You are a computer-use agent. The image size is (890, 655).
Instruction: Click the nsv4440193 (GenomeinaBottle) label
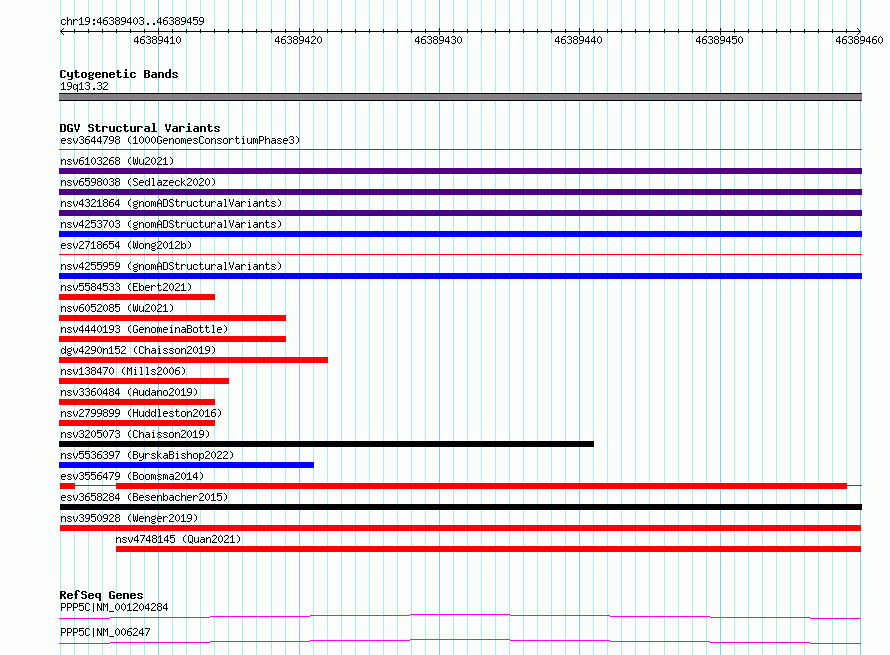[144, 329]
